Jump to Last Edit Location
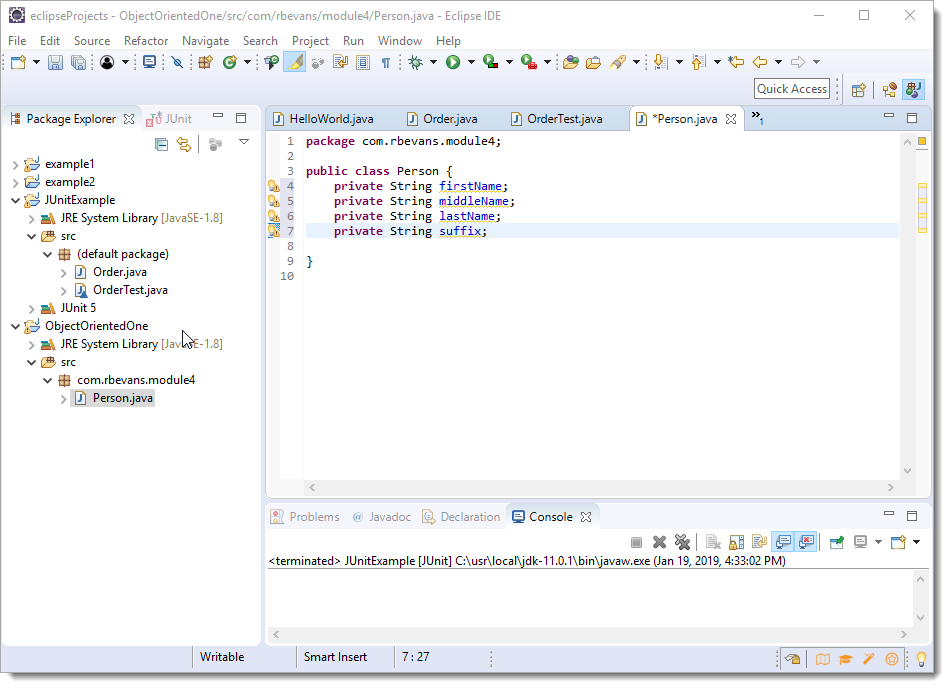This screenshot has width=949, height=688. tap(736, 62)
